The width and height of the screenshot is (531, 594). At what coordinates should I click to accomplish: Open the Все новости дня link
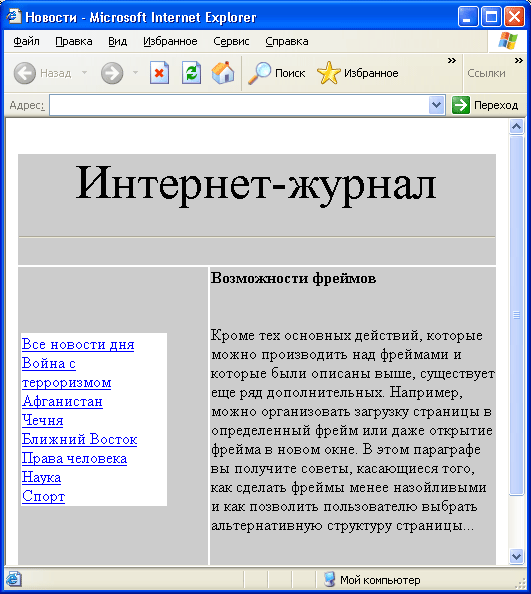78,344
